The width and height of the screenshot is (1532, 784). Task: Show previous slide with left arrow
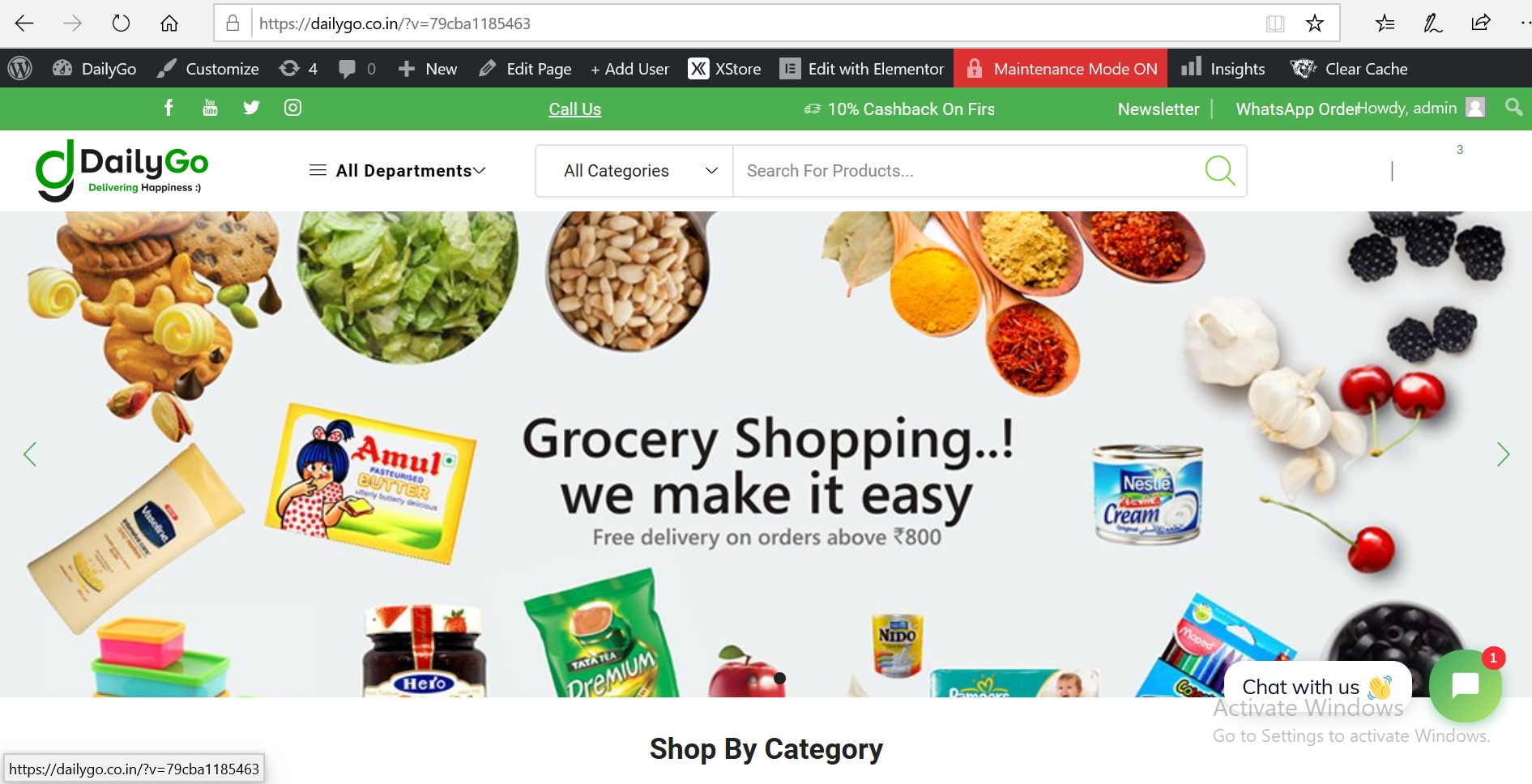(x=30, y=454)
